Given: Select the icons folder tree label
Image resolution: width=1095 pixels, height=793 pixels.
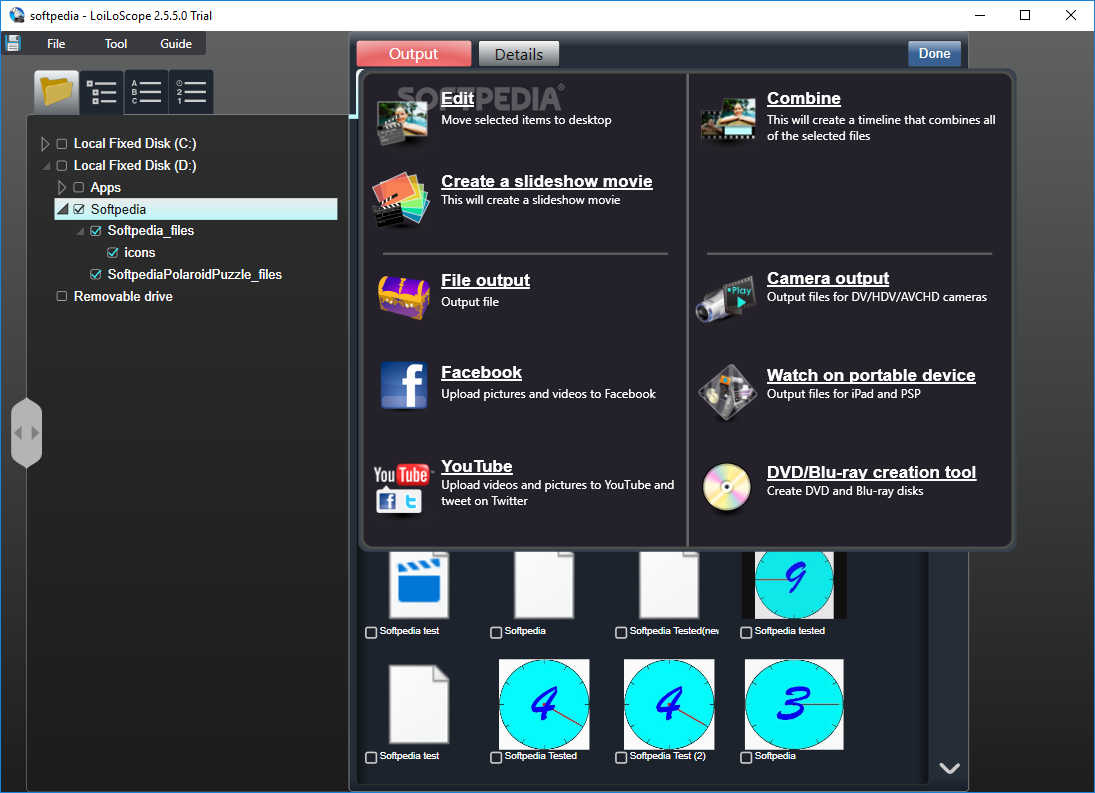Looking at the screenshot, I should point(140,253).
